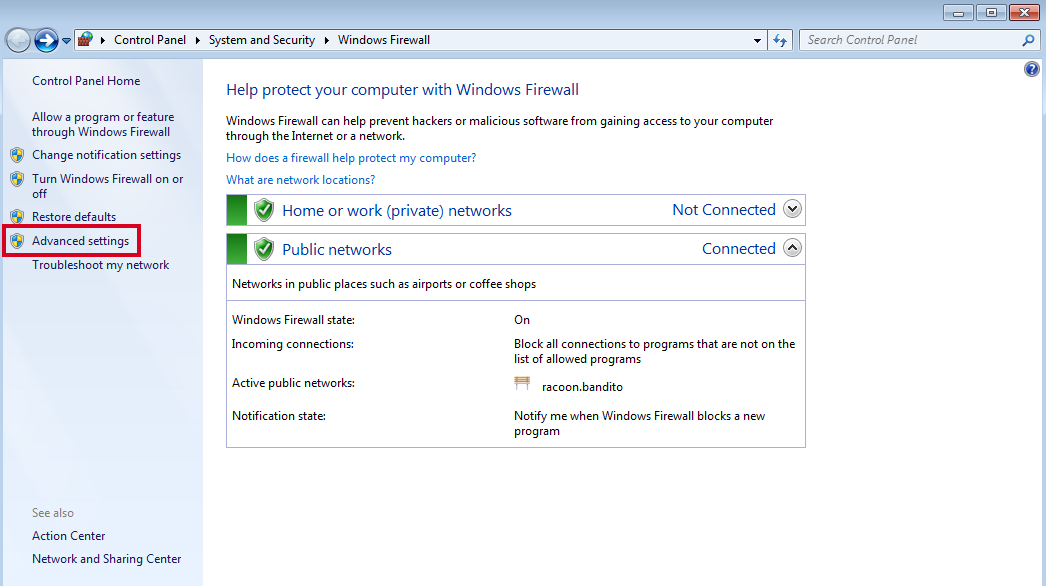Collapse the Public networks section
Screen dimensions: 1046x586
click(x=792, y=247)
